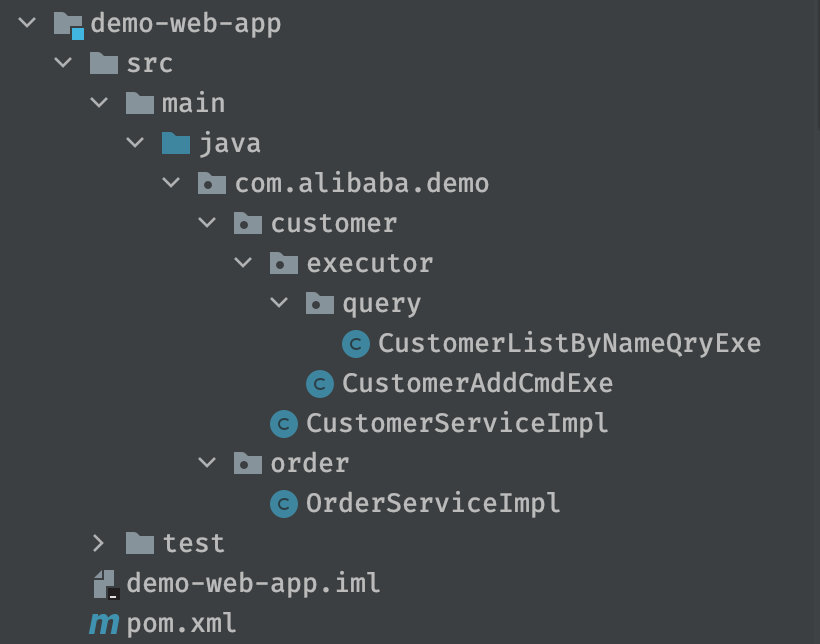The image size is (820, 644).
Task: Select pom.xml file name
Action: [181, 624]
